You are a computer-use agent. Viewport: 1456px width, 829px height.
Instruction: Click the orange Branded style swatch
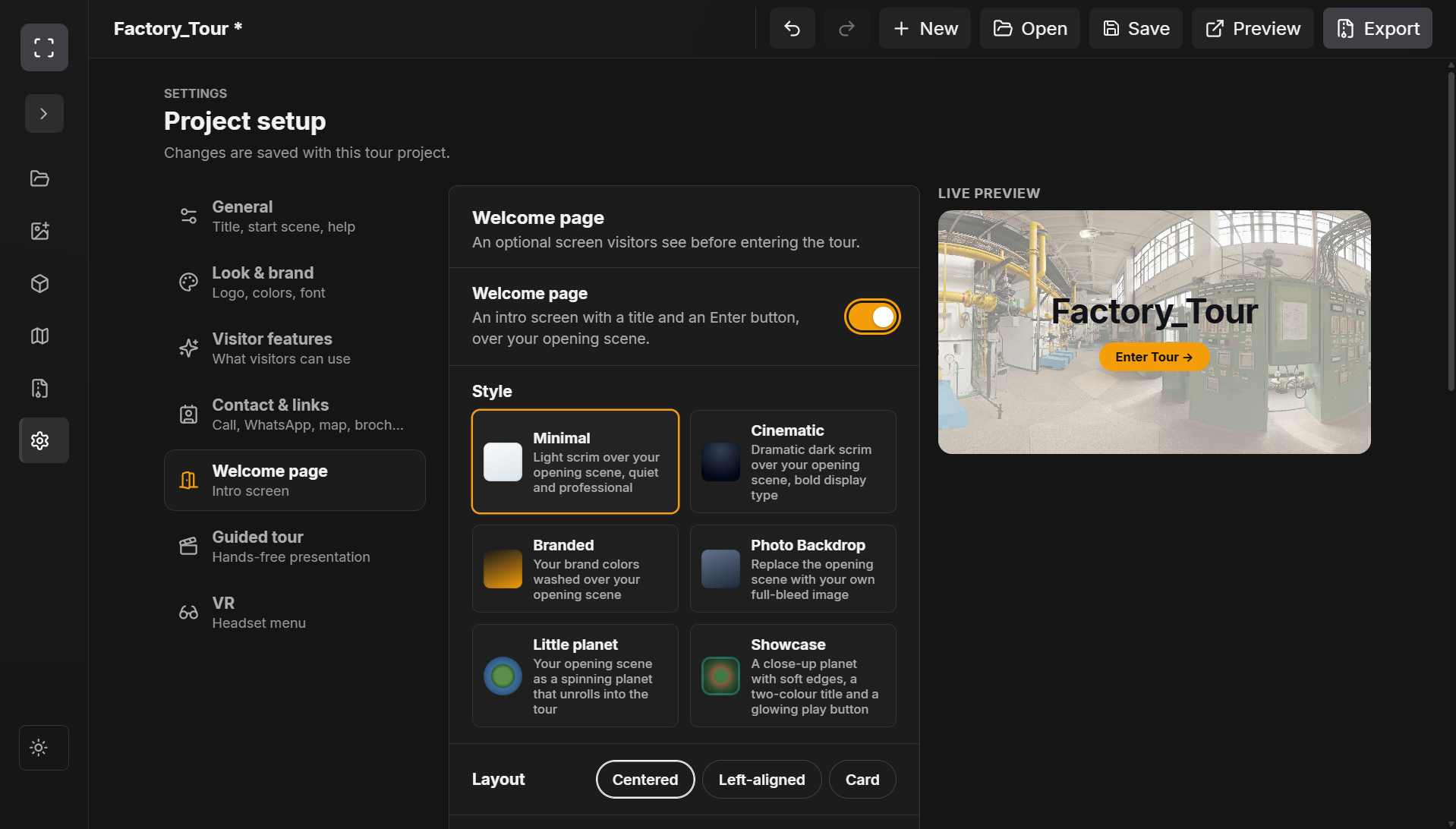[x=503, y=569]
